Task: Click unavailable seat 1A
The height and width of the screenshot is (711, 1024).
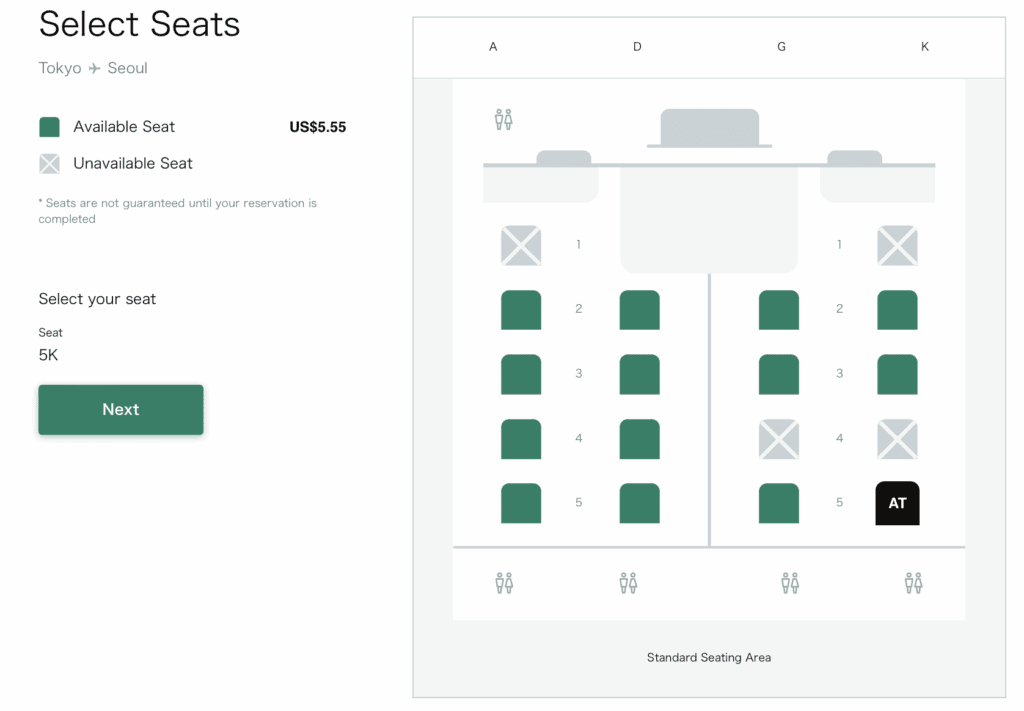Action: 521,246
